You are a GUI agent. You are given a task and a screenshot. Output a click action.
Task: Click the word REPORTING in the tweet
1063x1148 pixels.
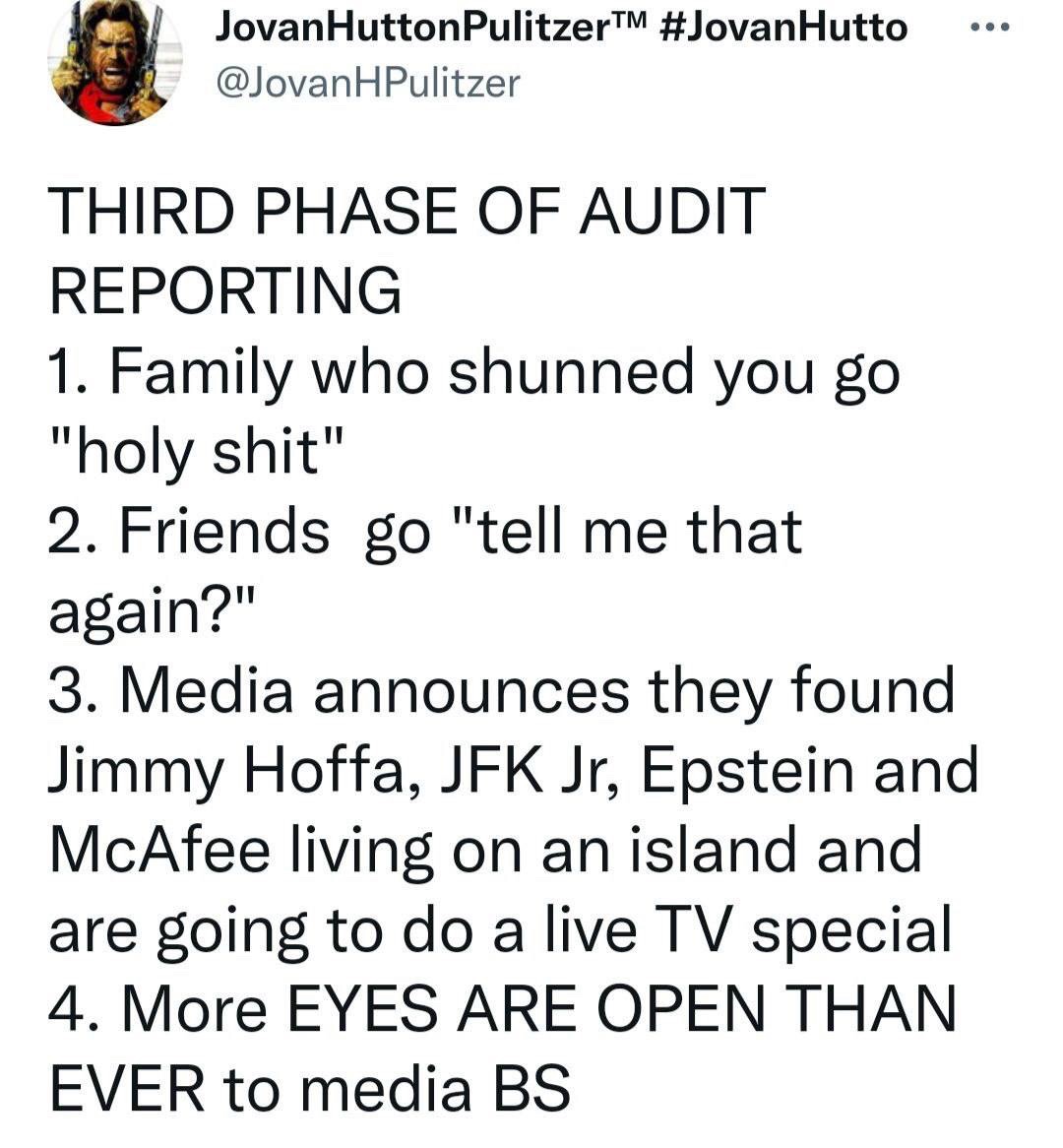(225, 289)
